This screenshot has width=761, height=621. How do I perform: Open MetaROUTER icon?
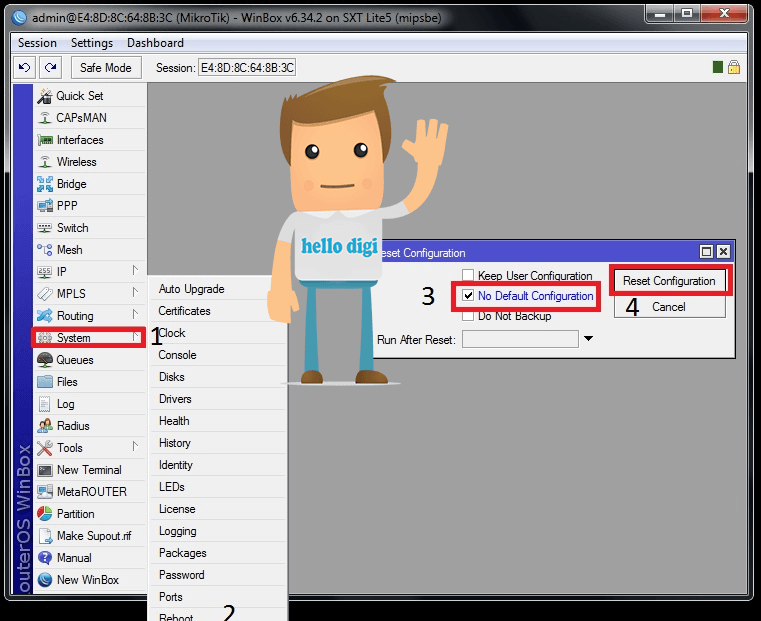[45, 492]
